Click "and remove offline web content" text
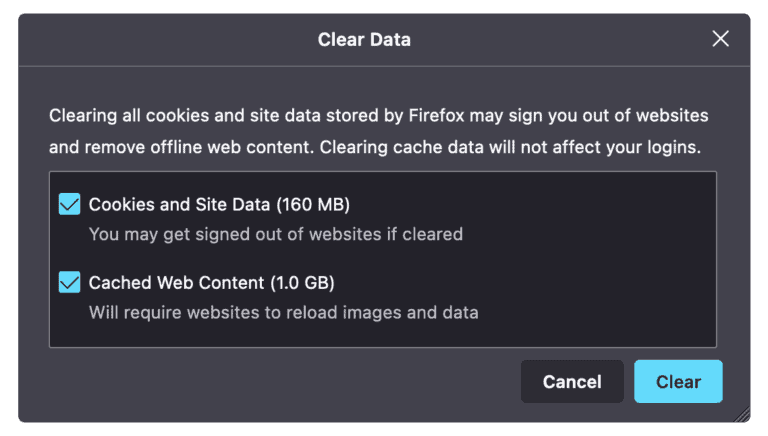This screenshot has width=768, height=436. point(180,148)
